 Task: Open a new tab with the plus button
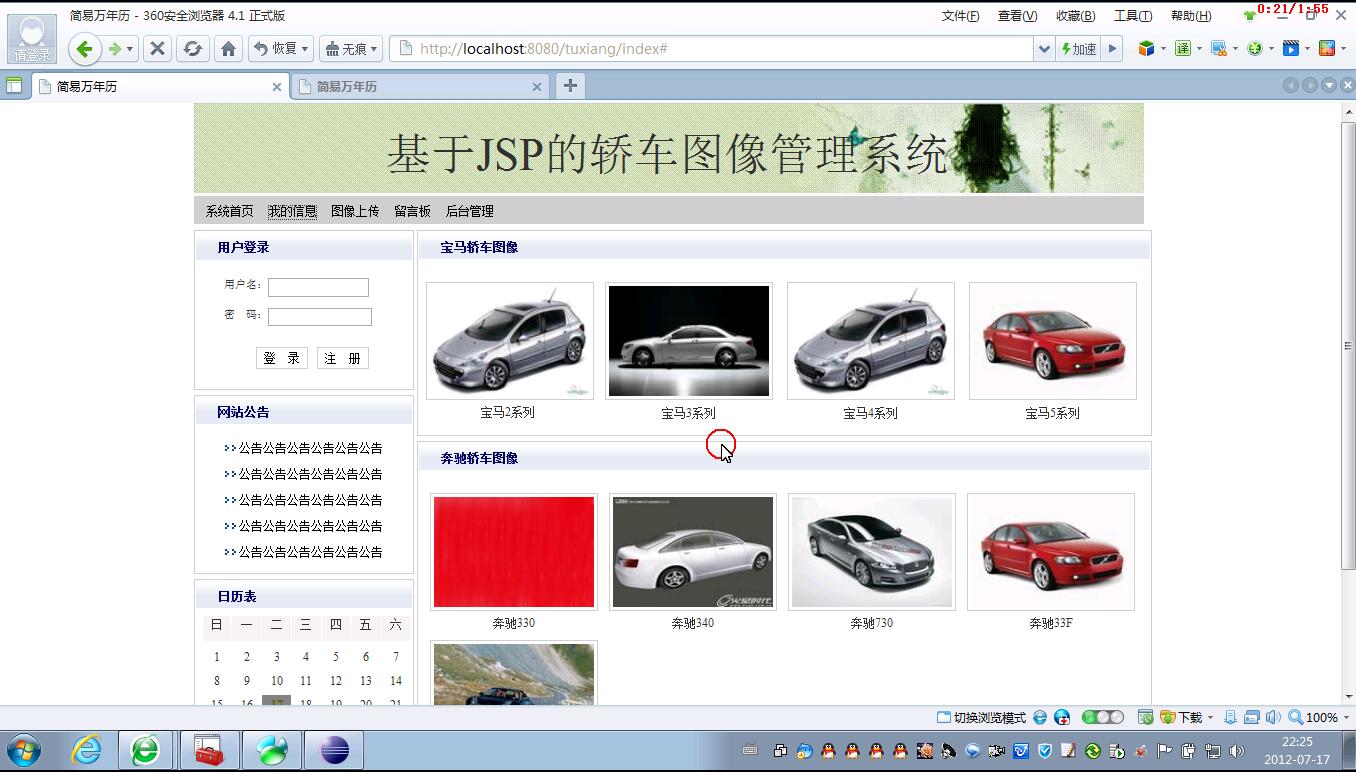[570, 86]
